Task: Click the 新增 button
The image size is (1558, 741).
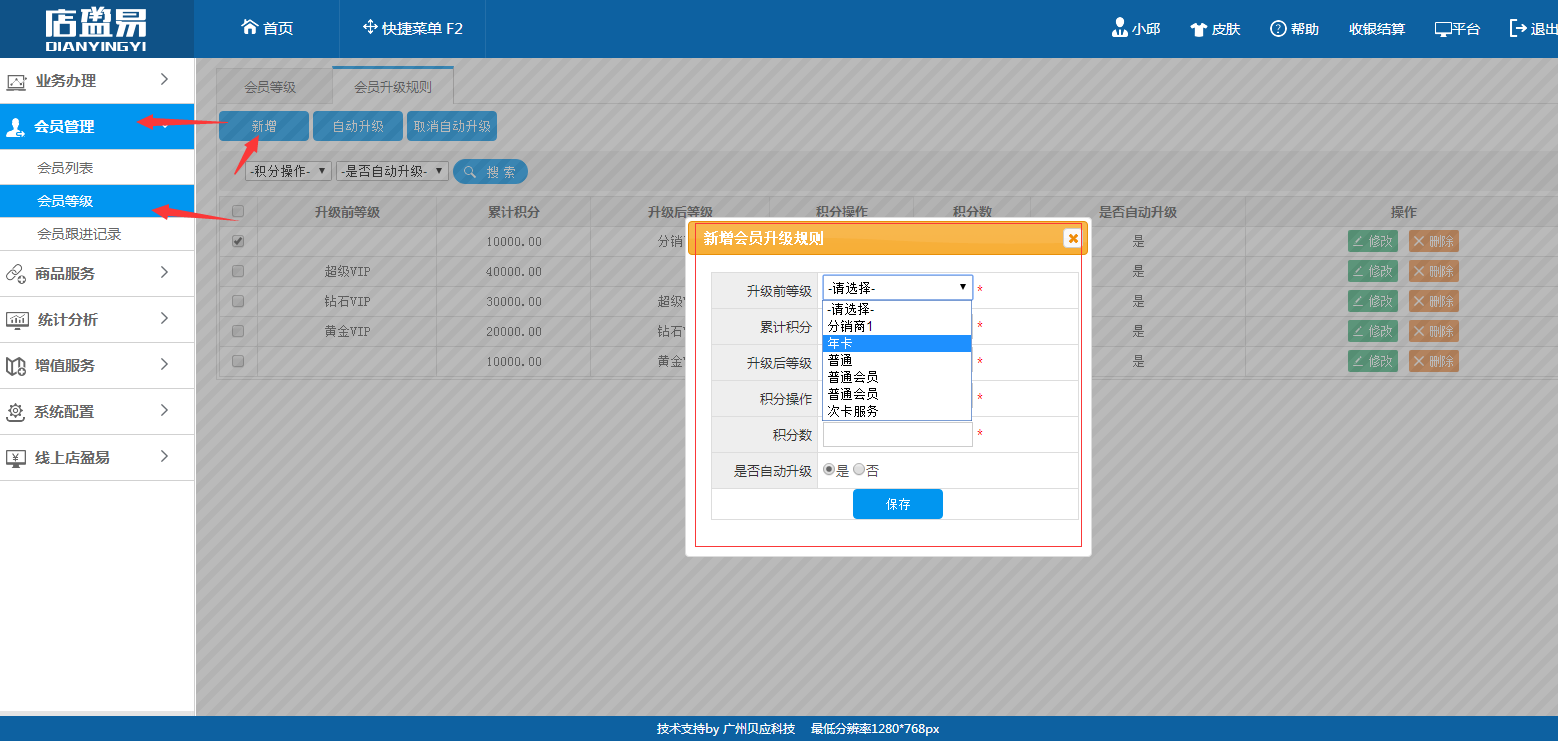Action: pyautogui.click(x=264, y=126)
